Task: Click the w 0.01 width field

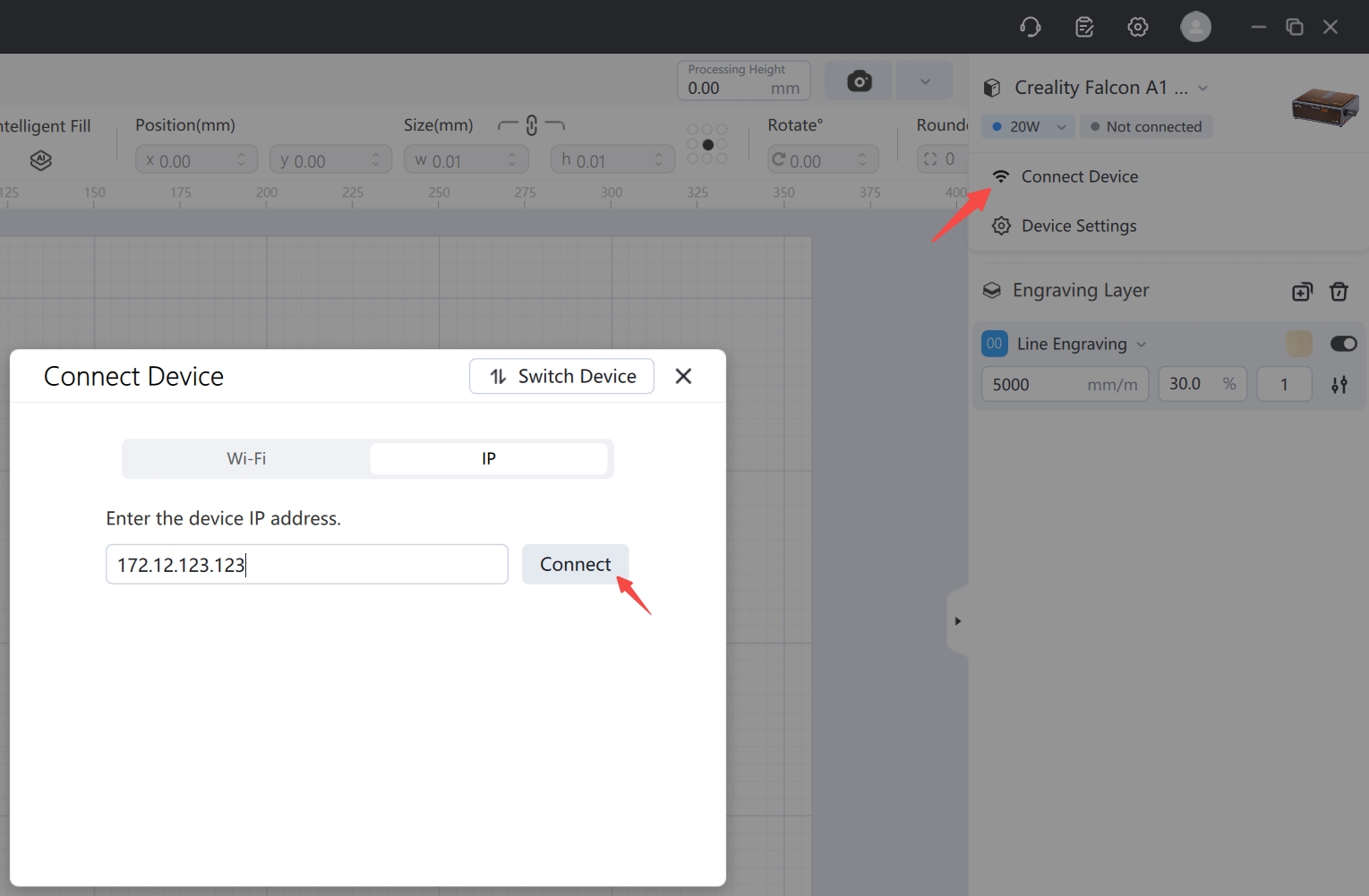Action: (466, 159)
